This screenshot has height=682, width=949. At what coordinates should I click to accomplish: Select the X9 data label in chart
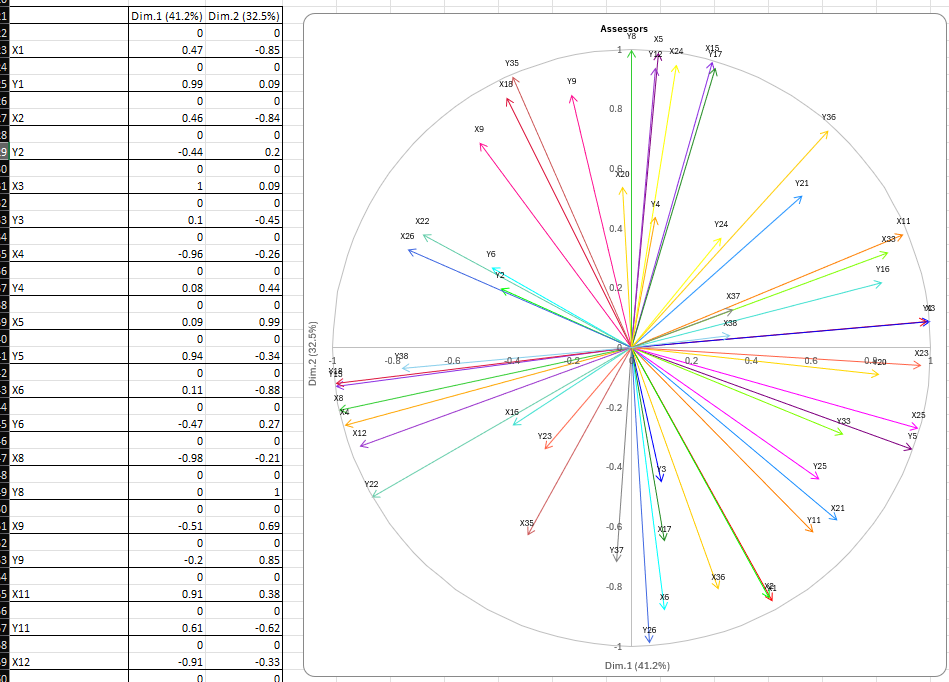coord(479,129)
